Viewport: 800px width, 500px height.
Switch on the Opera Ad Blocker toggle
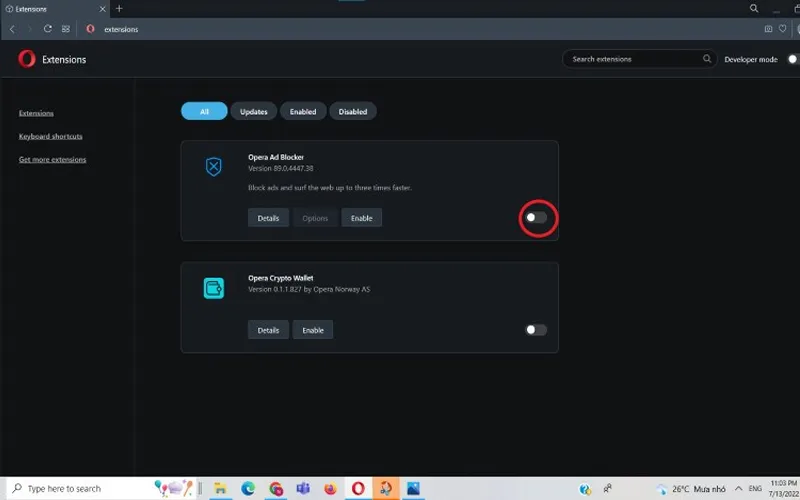(536, 218)
